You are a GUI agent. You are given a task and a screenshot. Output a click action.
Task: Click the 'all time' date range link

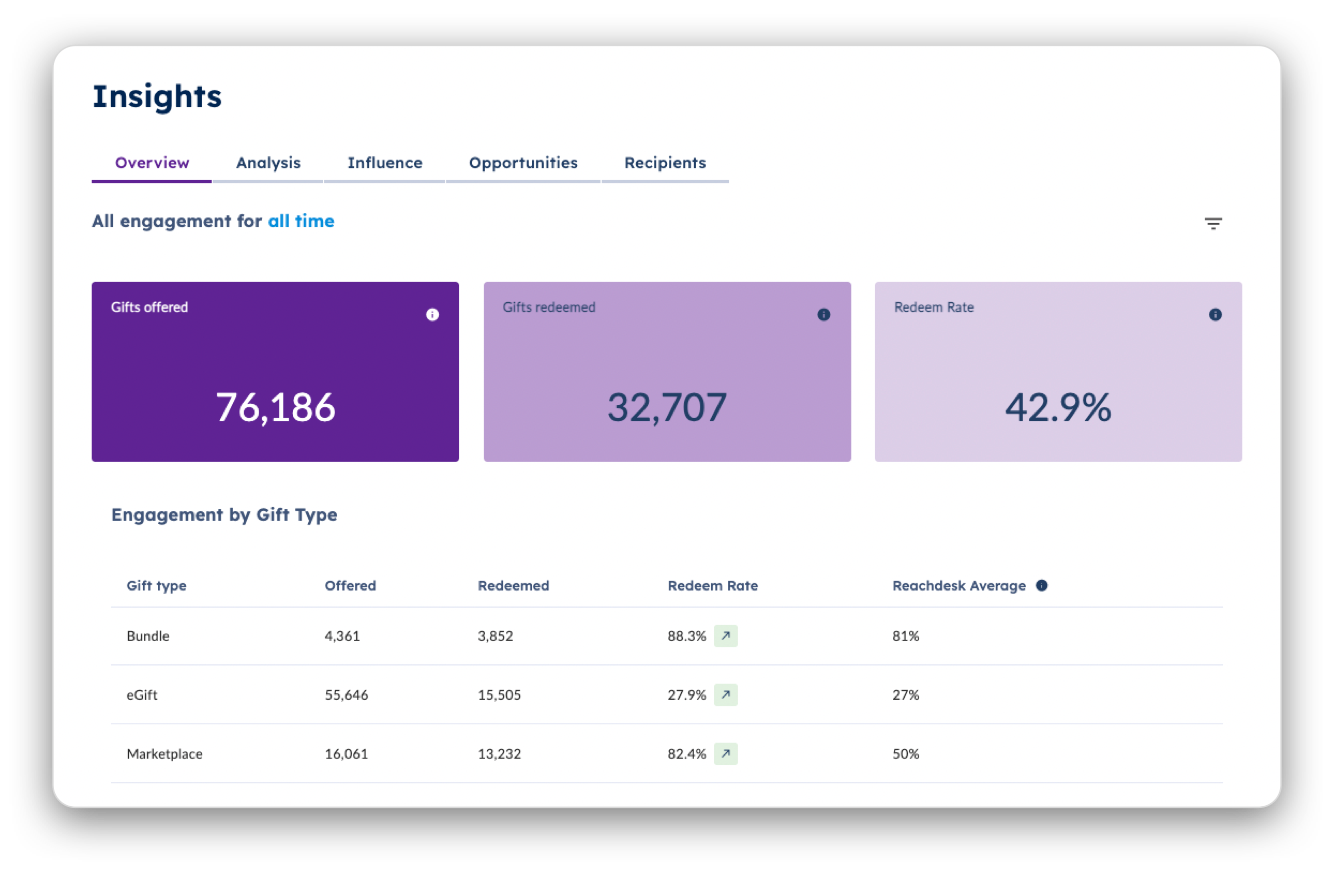[x=301, y=221]
